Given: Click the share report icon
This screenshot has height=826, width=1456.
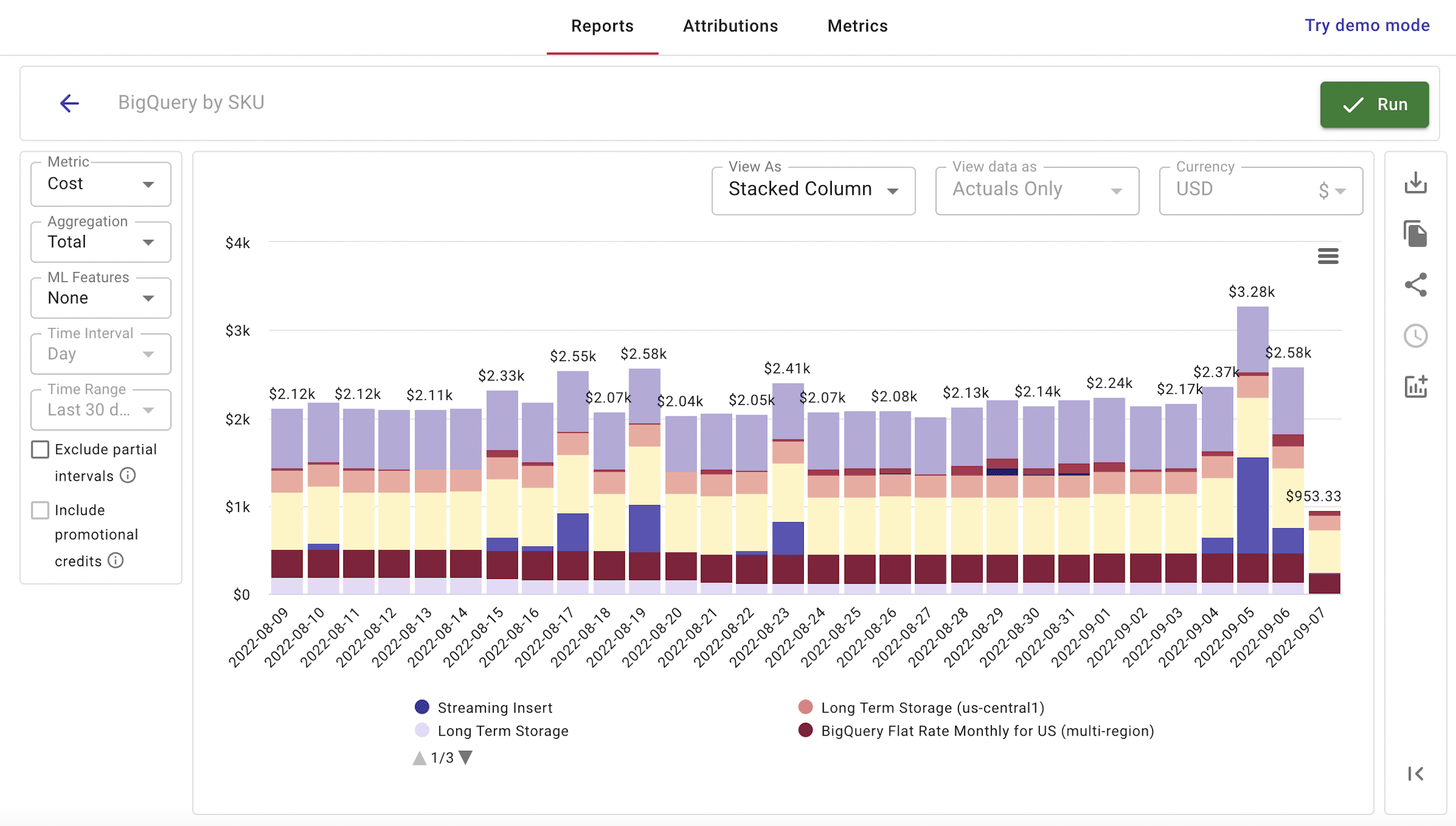Looking at the screenshot, I should pos(1415,285).
